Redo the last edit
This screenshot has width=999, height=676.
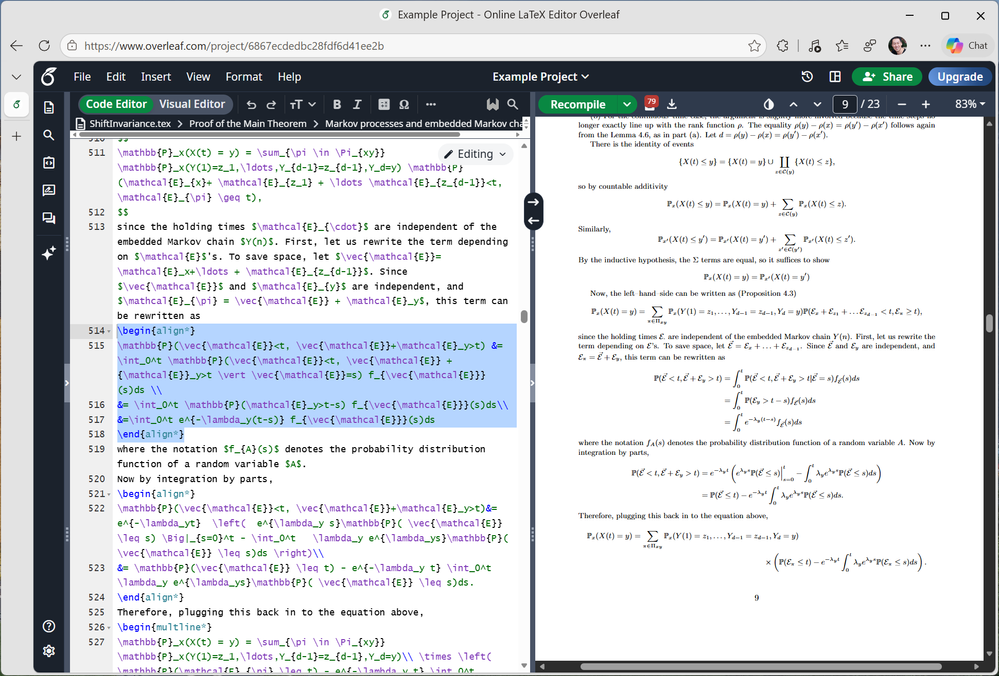tap(271, 104)
